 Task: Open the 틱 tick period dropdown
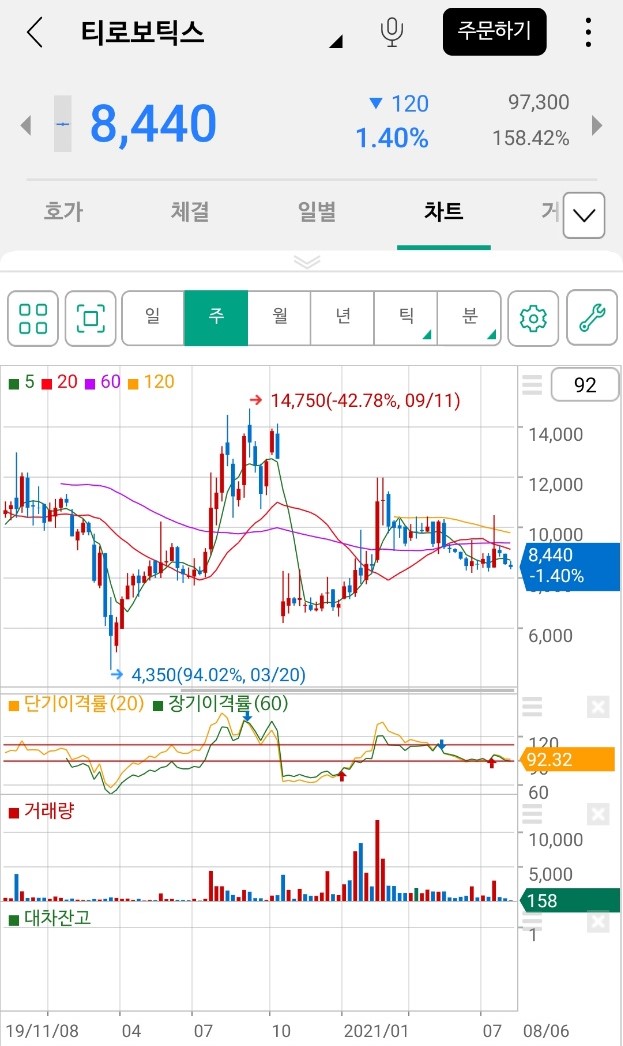pyautogui.click(x=406, y=318)
